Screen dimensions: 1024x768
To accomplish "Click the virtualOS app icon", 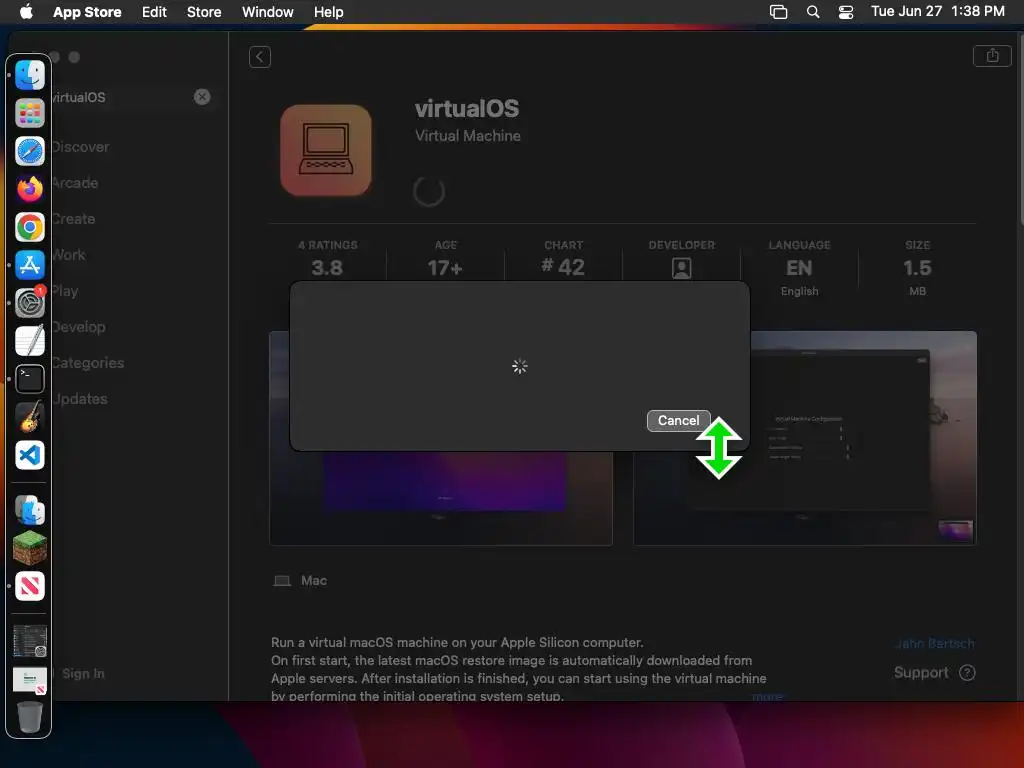I will (326, 150).
